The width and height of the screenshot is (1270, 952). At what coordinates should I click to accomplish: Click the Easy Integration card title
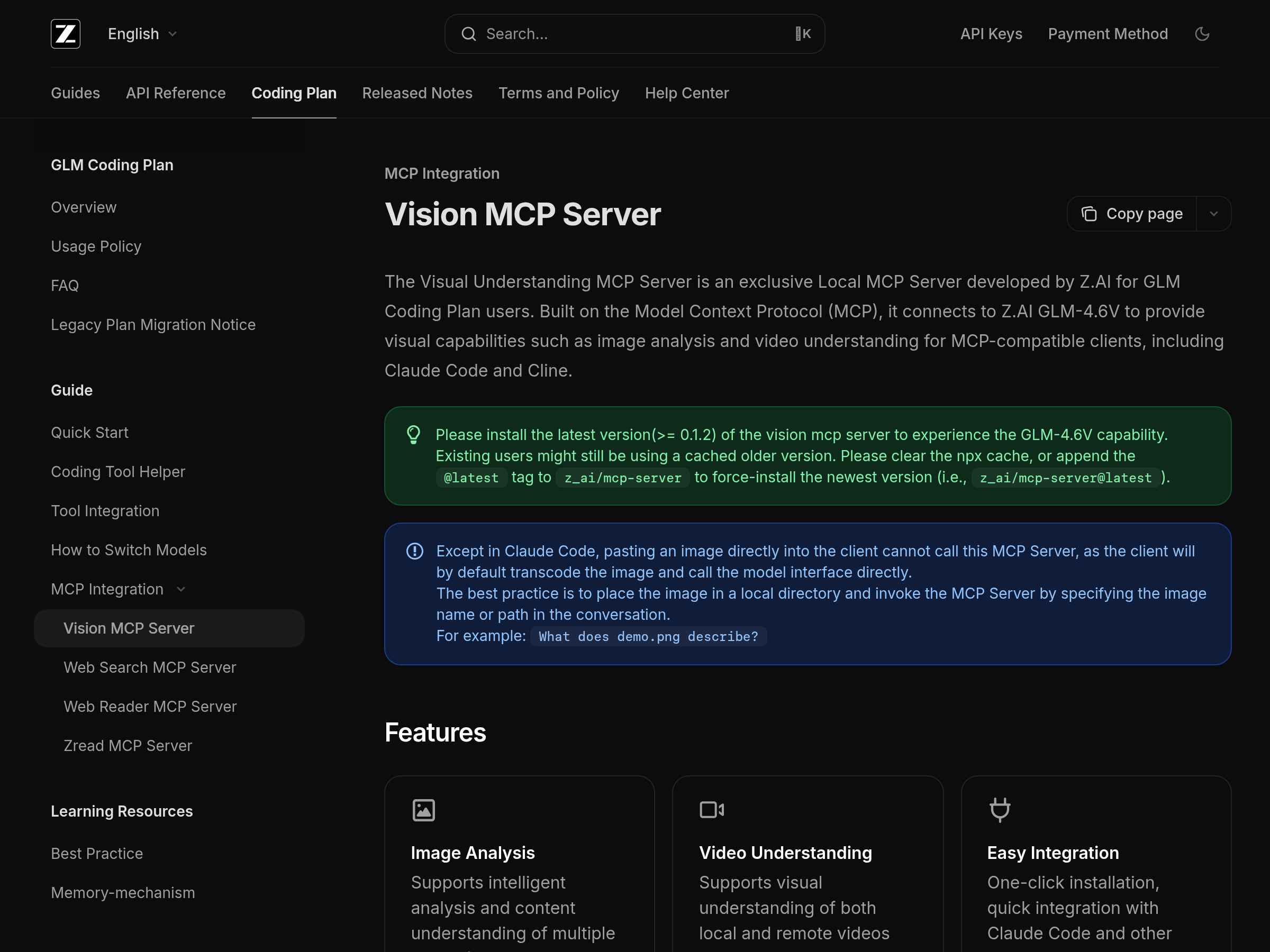[x=1053, y=853]
